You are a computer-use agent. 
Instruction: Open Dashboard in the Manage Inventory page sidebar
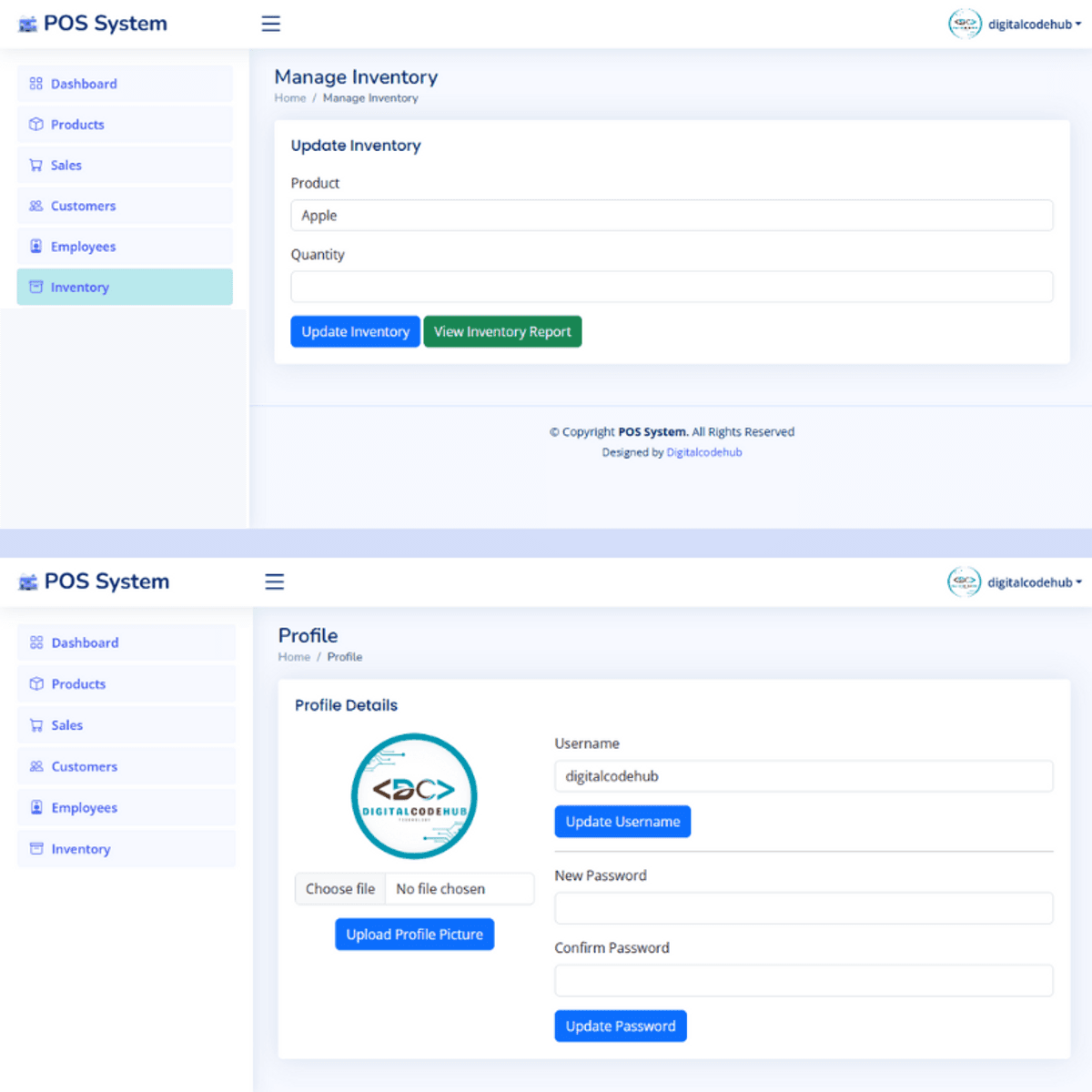point(84,84)
